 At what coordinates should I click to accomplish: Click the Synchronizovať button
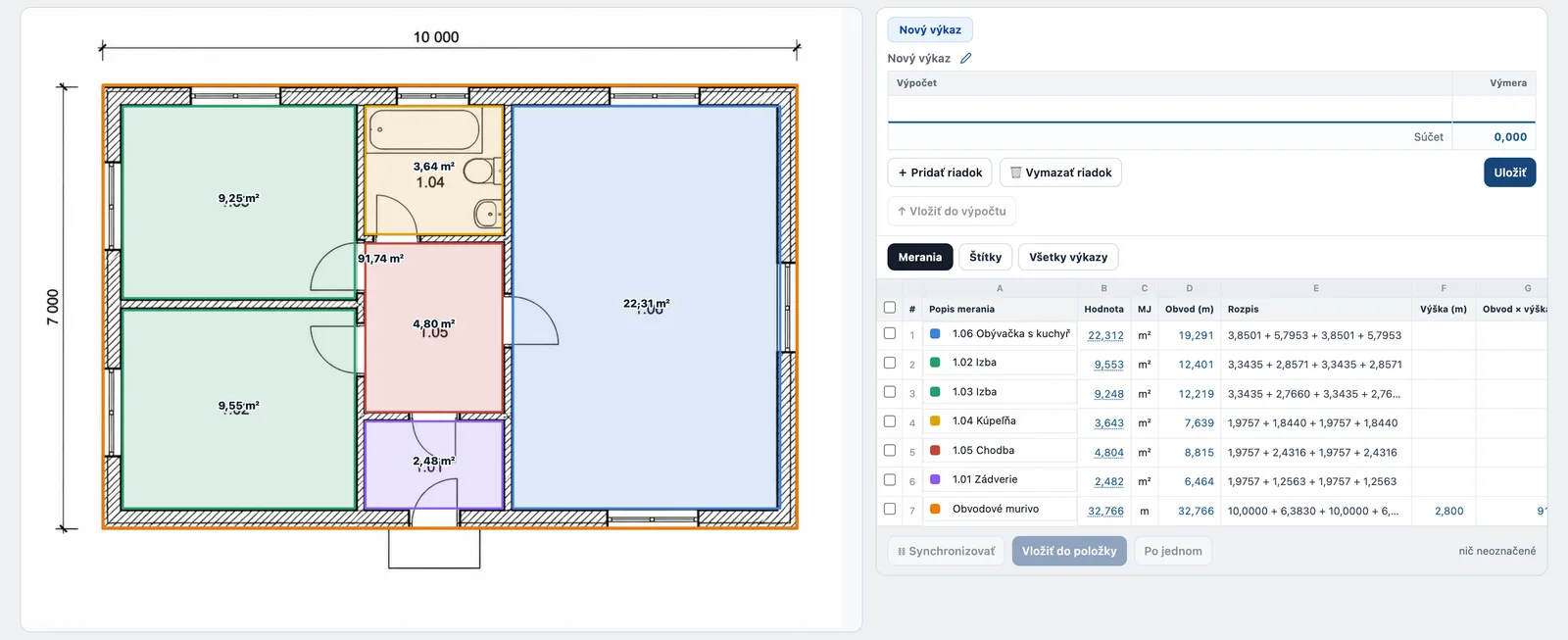(946, 551)
